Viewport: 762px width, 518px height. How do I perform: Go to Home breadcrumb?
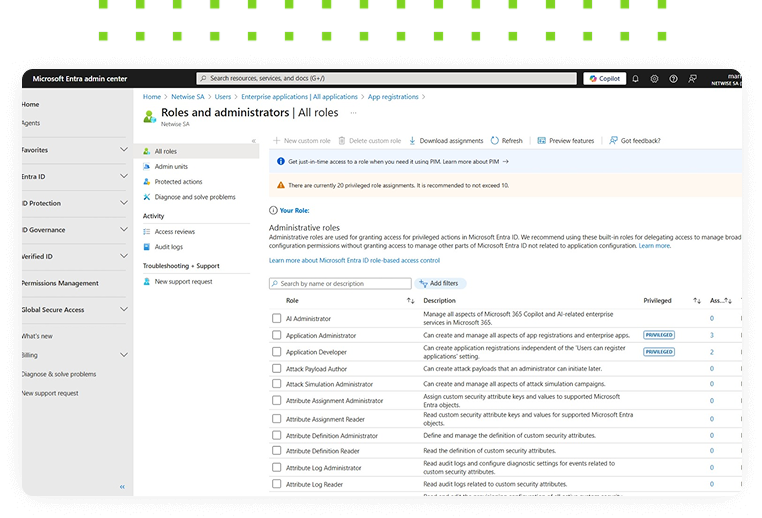pyautogui.click(x=152, y=97)
